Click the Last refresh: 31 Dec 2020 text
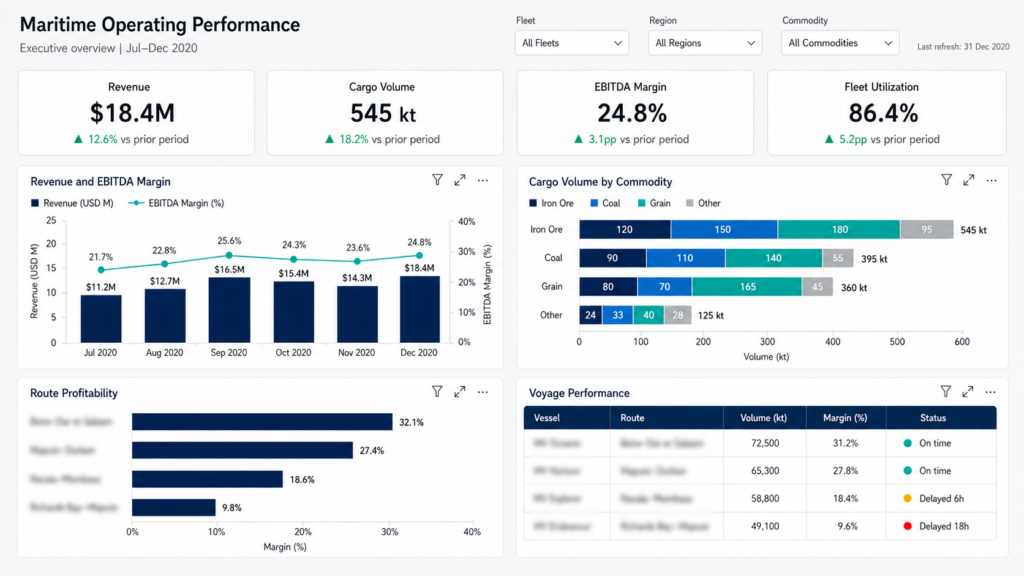Screen dimensions: 1024x576 (963, 46)
